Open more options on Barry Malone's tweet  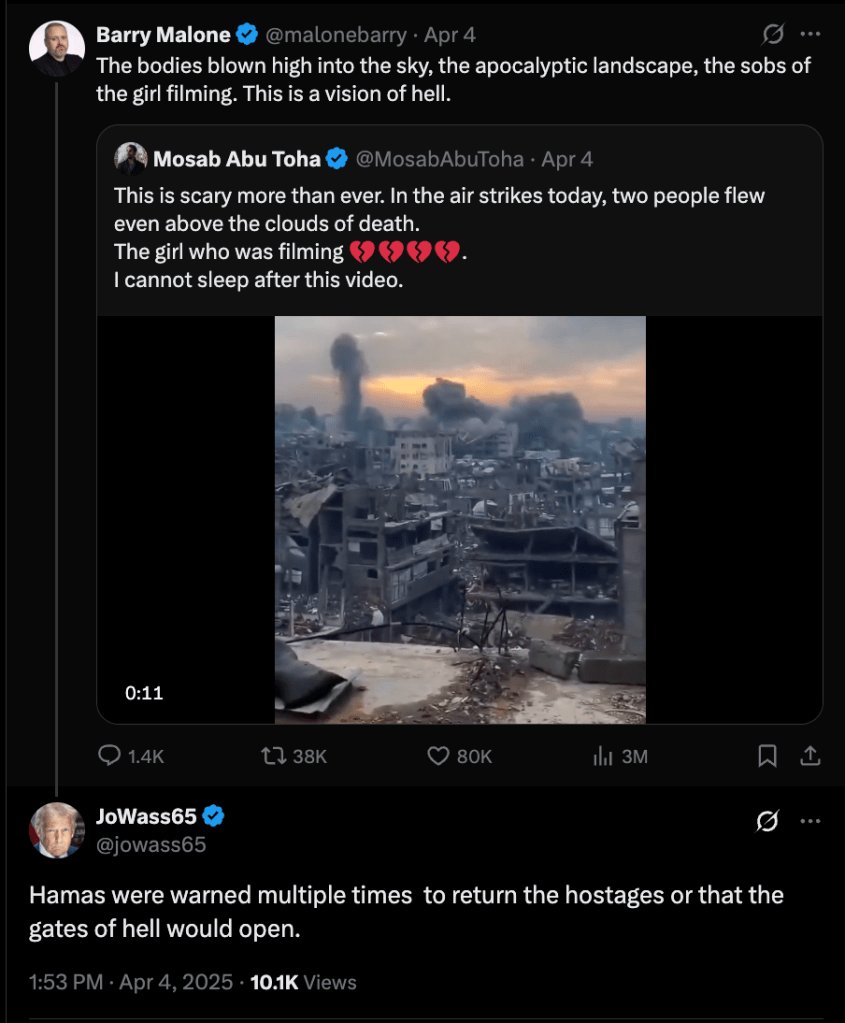[x=810, y=35]
